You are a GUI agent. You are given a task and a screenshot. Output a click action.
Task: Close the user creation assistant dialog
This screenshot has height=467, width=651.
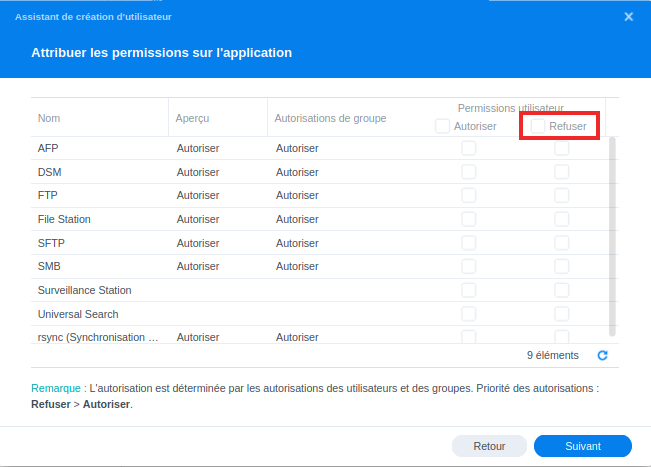coord(628,17)
